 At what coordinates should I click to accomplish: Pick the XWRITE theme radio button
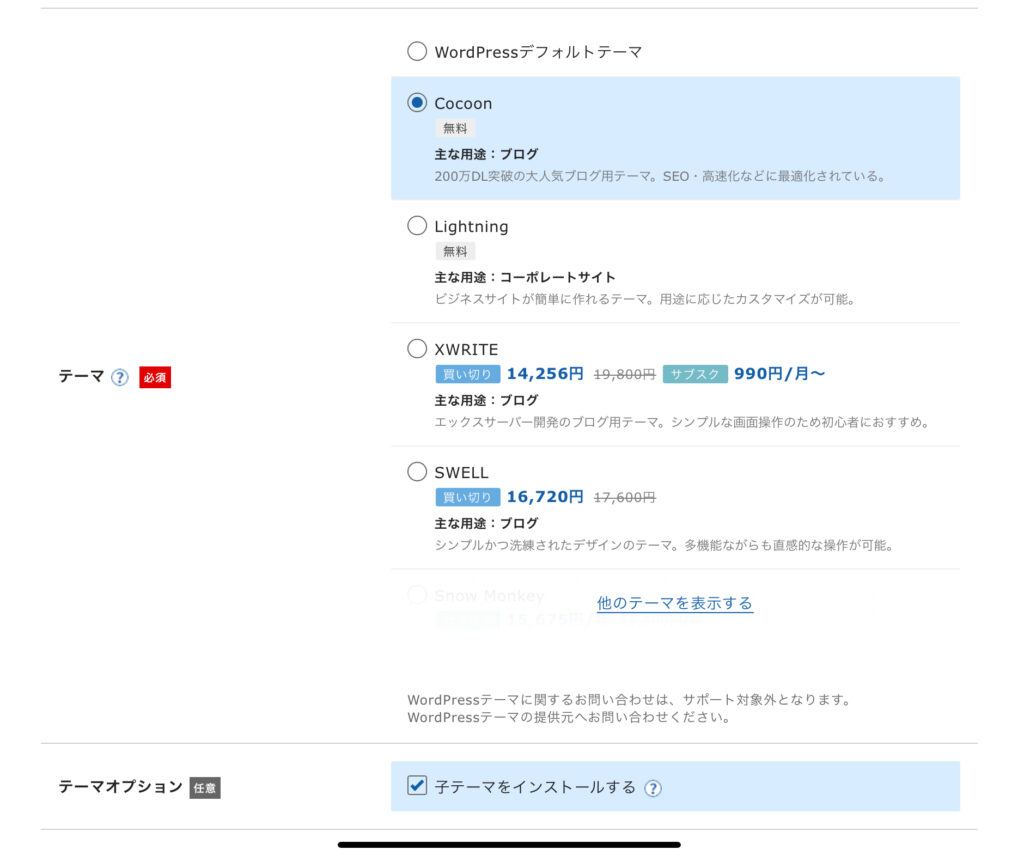click(x=417, y=348)
